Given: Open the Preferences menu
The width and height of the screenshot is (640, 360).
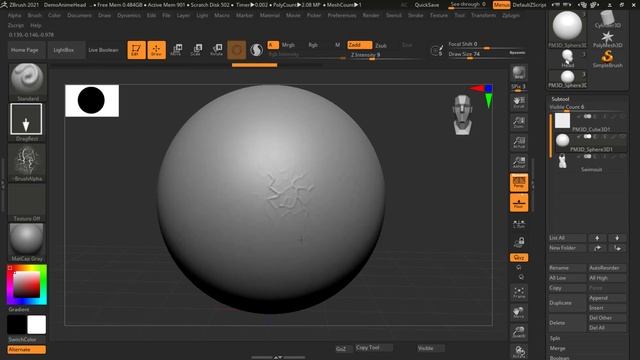Looking at the screenshot, I should (x=342, y=15).
